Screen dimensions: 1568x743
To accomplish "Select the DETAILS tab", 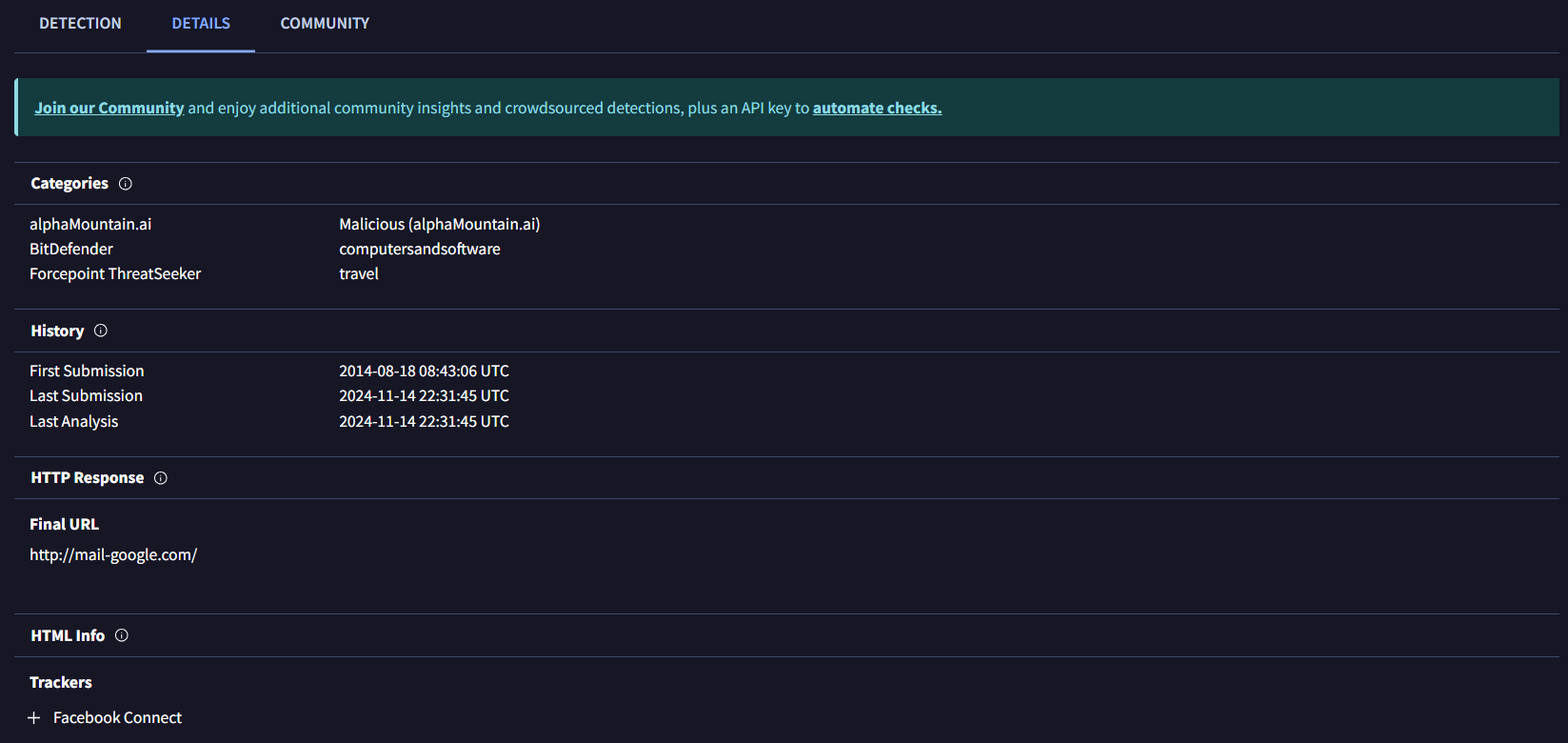I will click(x=201, y=24).
